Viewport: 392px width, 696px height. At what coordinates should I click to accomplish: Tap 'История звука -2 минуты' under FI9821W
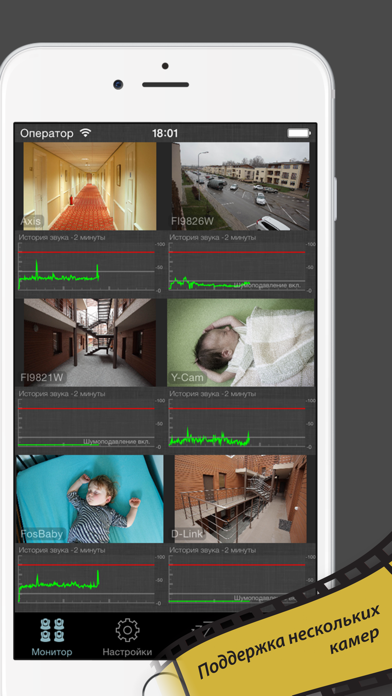62,393
